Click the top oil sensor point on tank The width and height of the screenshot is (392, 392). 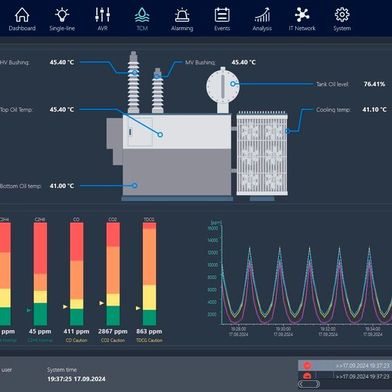[x=160, y=134]
